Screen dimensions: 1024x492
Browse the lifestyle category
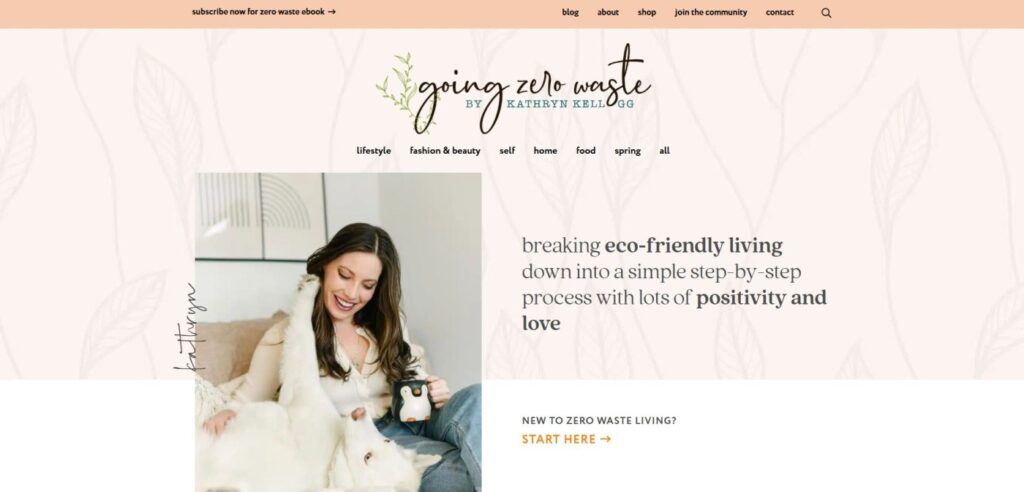coord(374,150)
